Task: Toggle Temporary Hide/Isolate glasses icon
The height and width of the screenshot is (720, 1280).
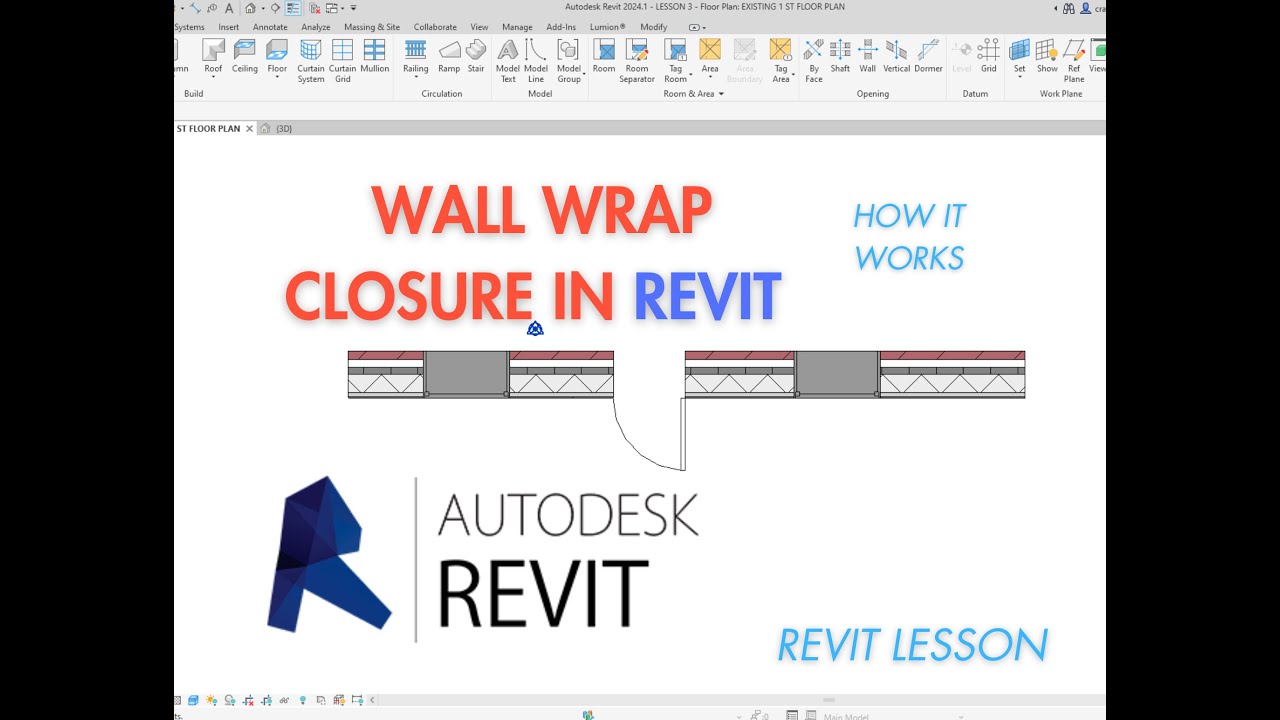Action: coord(284,700)
